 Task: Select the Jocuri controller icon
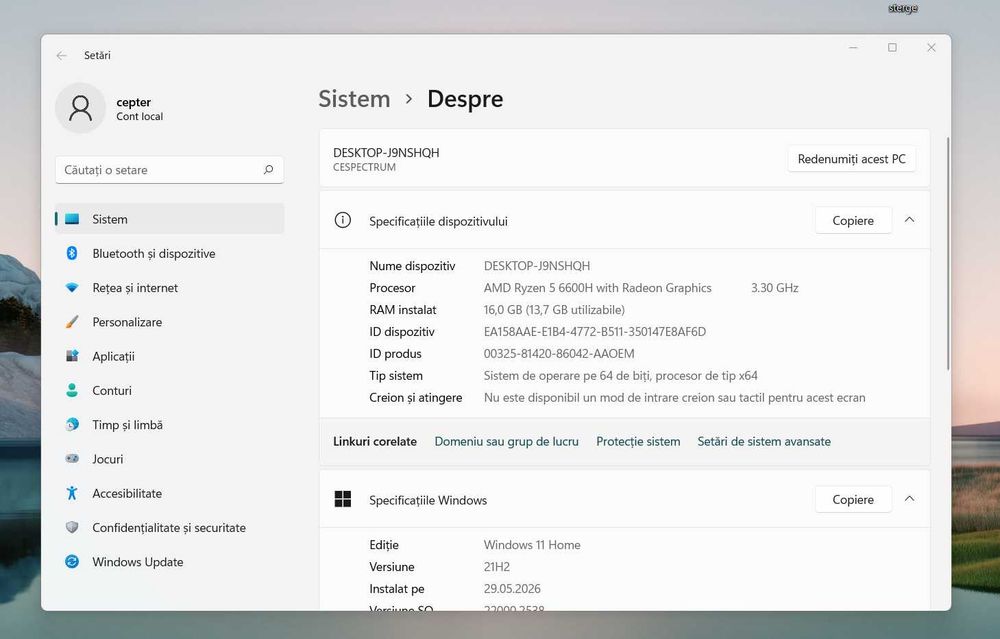72,459
